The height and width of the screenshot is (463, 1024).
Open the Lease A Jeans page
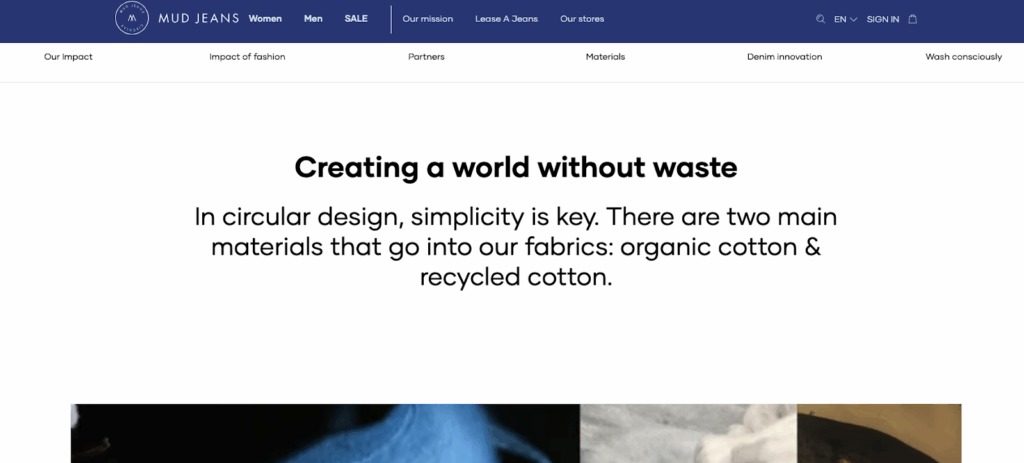pos(506,19)
